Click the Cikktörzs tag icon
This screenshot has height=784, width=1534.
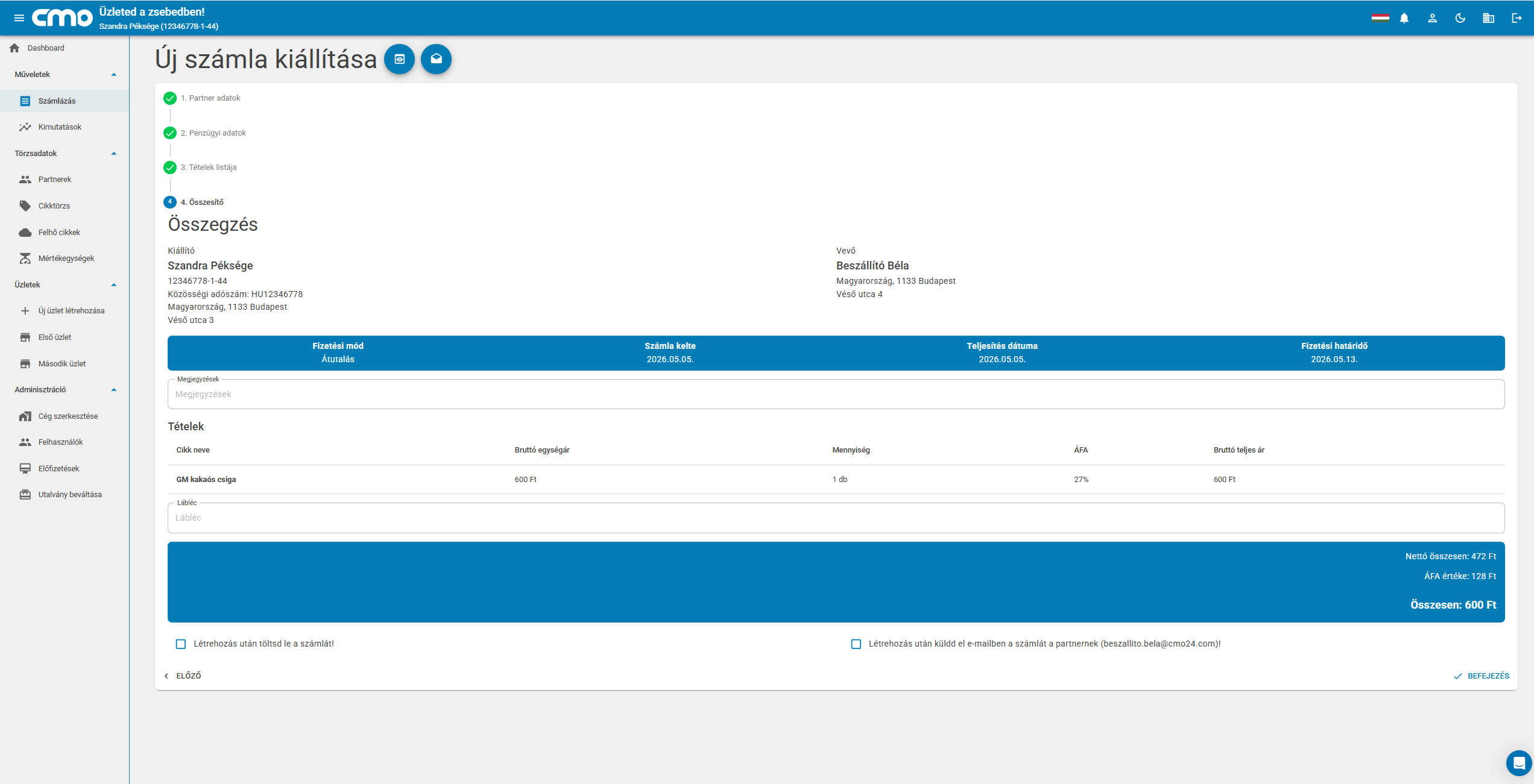click(x=25, y=206)
